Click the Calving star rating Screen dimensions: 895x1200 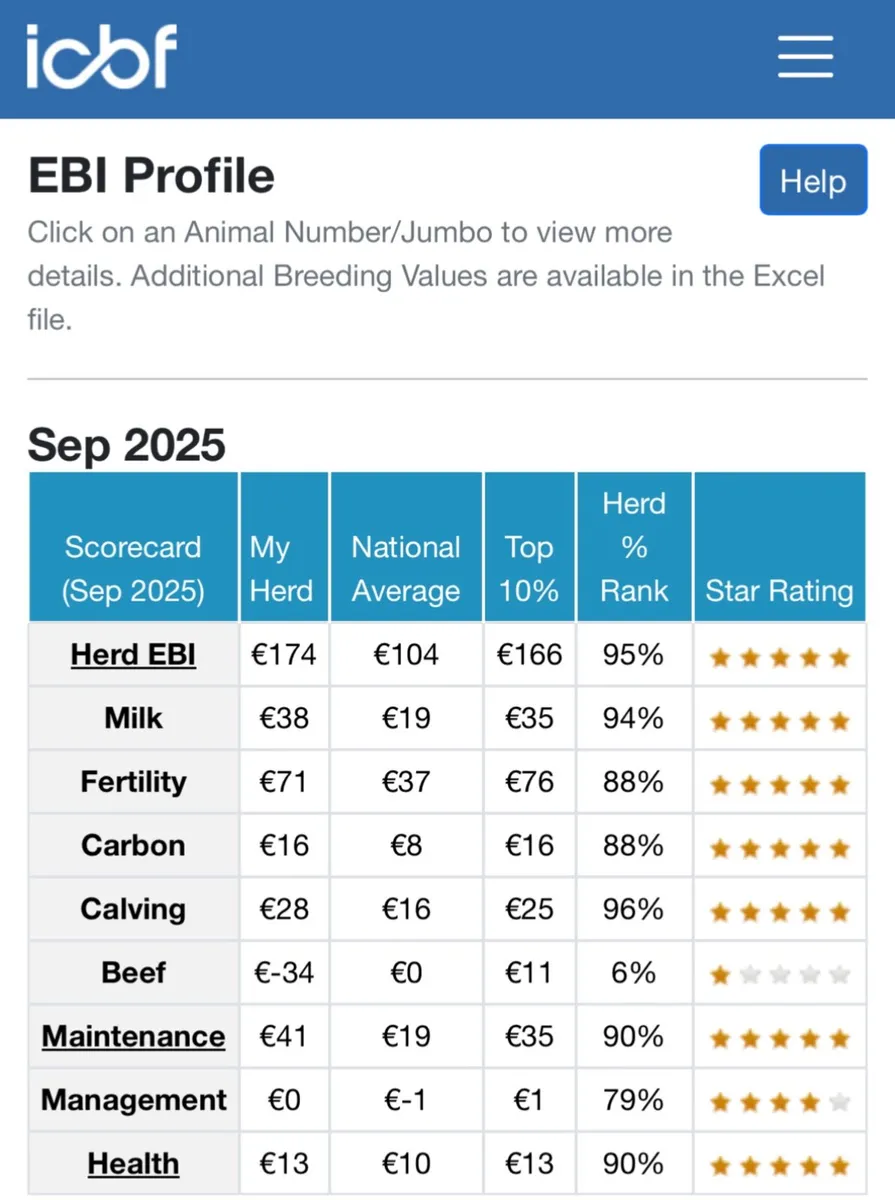point(779,911)
